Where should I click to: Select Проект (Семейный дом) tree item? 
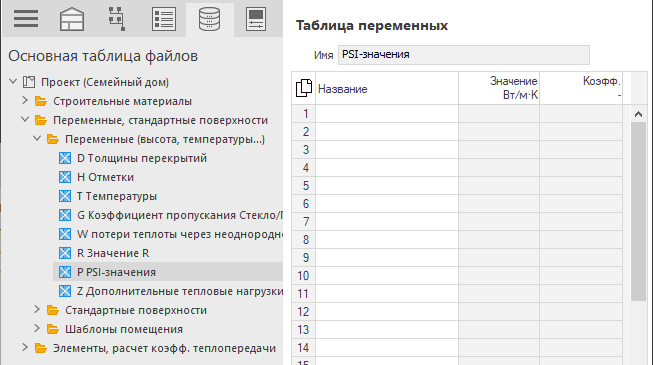(x=105, y=82)
